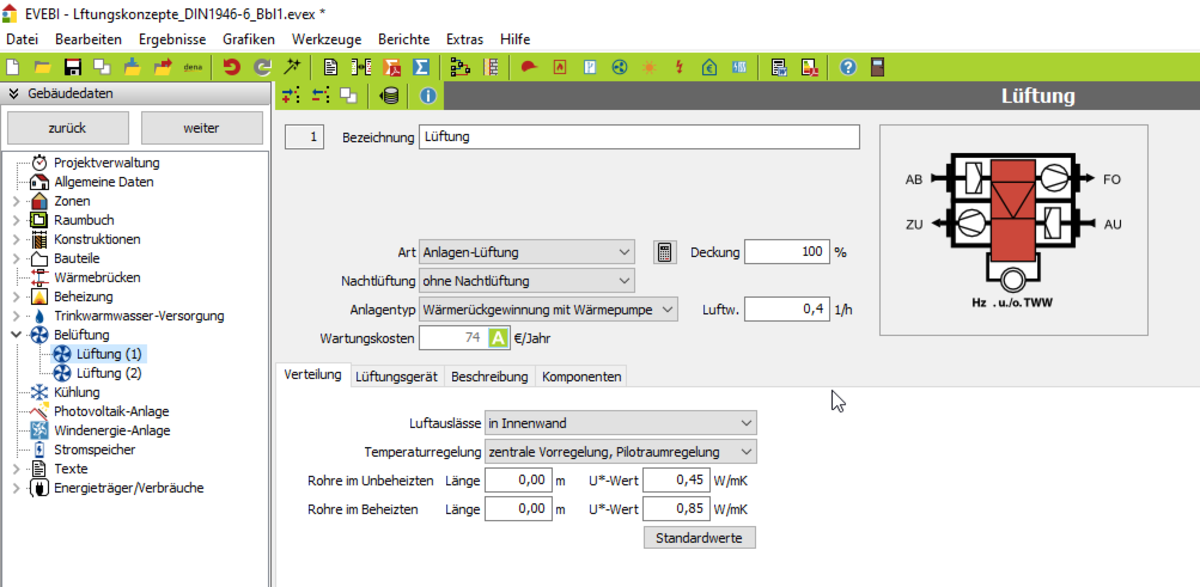Click the Standardwerte button

pyautogui.click(x=699, y=538)
